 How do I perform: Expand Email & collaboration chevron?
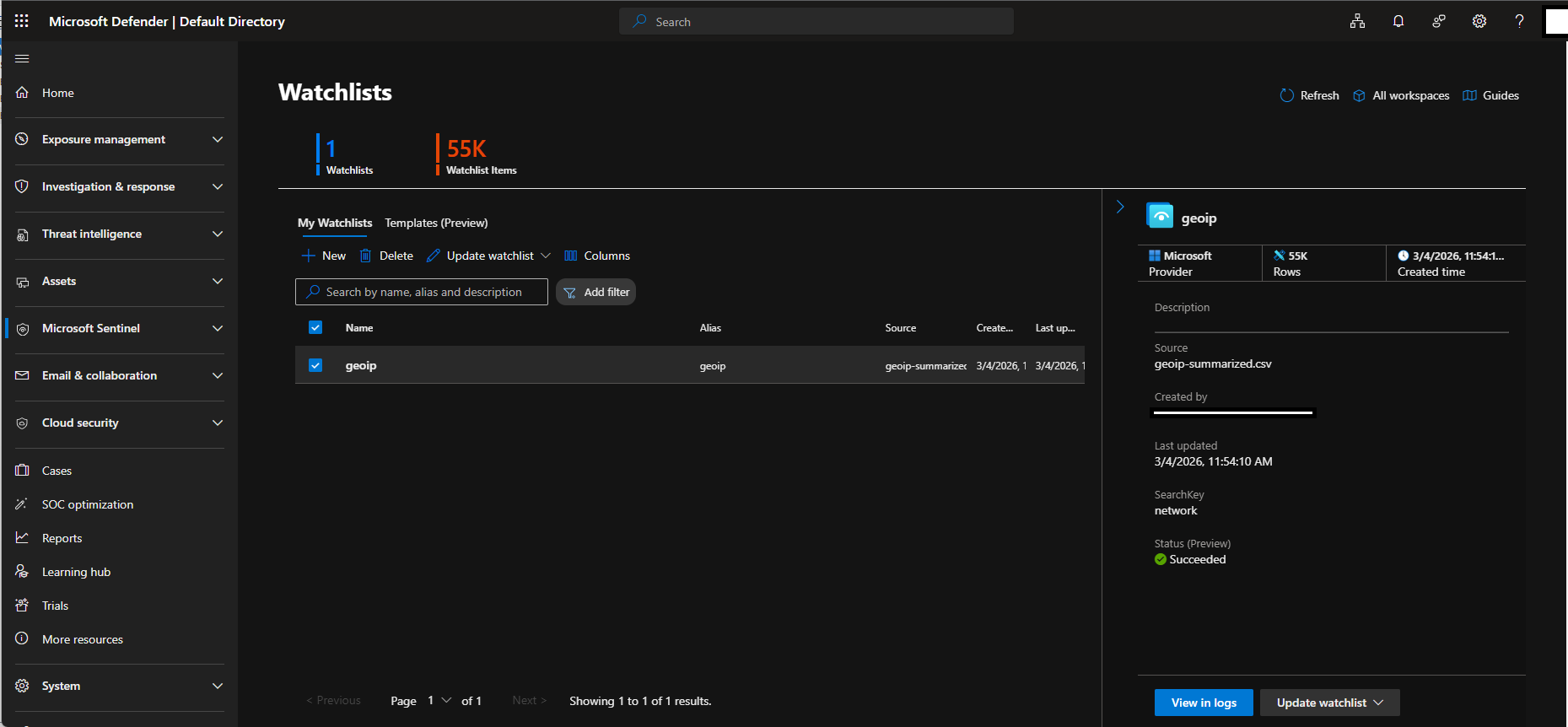[x=218, y=375]
